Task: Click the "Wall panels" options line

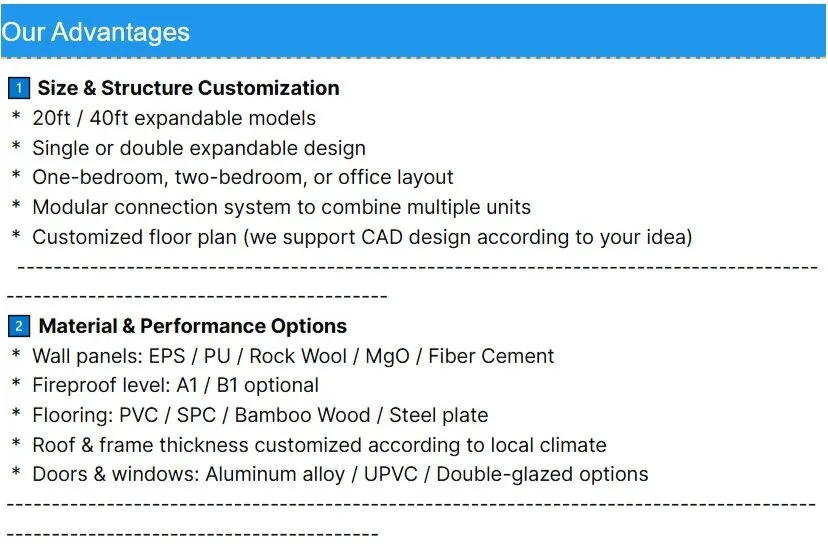Action: point(293,356)
